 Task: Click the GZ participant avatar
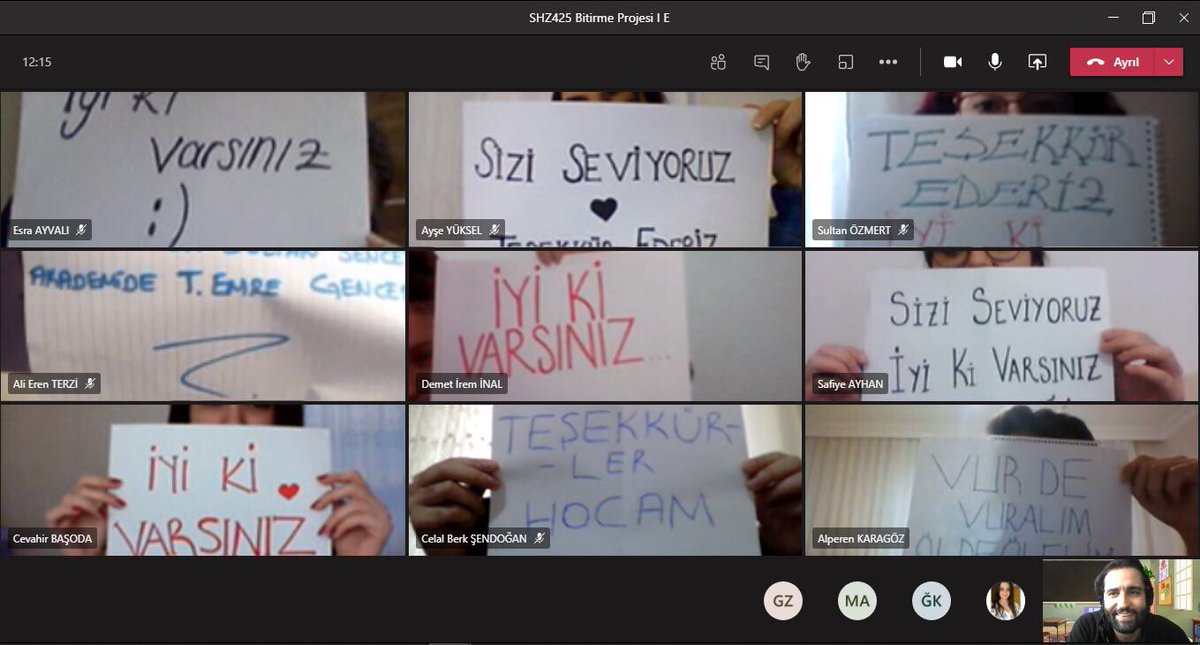[783, 601]
